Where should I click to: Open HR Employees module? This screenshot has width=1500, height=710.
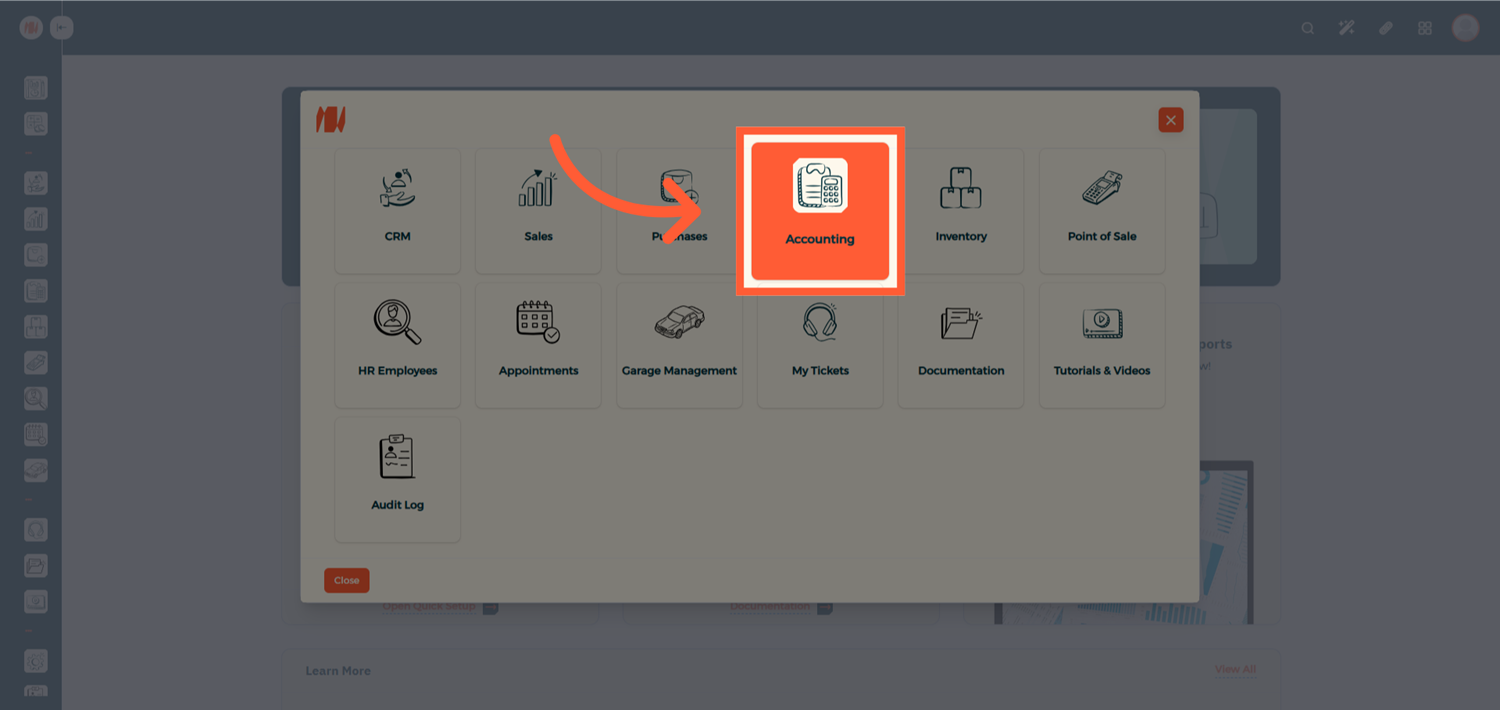point(397,344)
